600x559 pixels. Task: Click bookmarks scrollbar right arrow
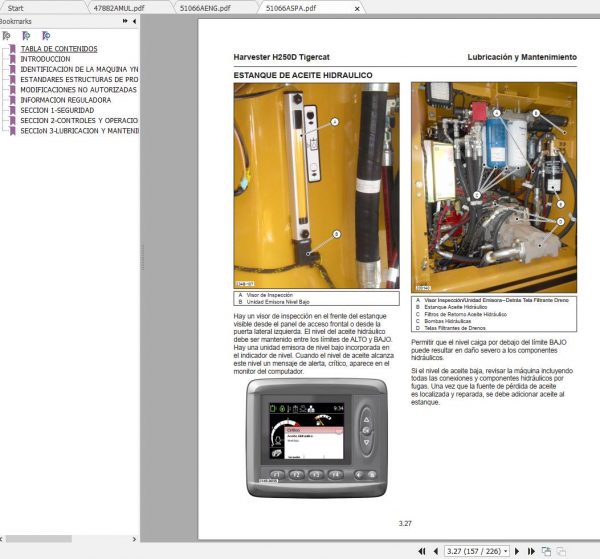(x=134, y=539)
